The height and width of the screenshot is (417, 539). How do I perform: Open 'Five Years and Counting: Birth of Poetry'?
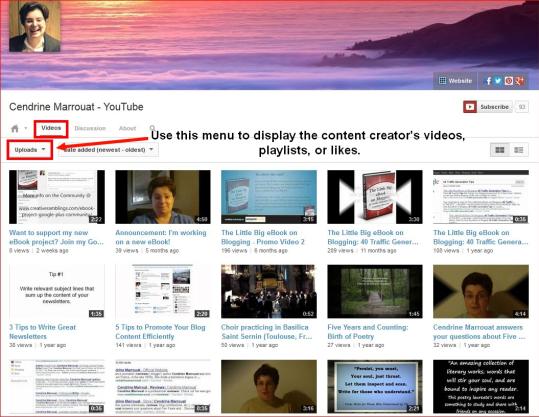[368, 332]
